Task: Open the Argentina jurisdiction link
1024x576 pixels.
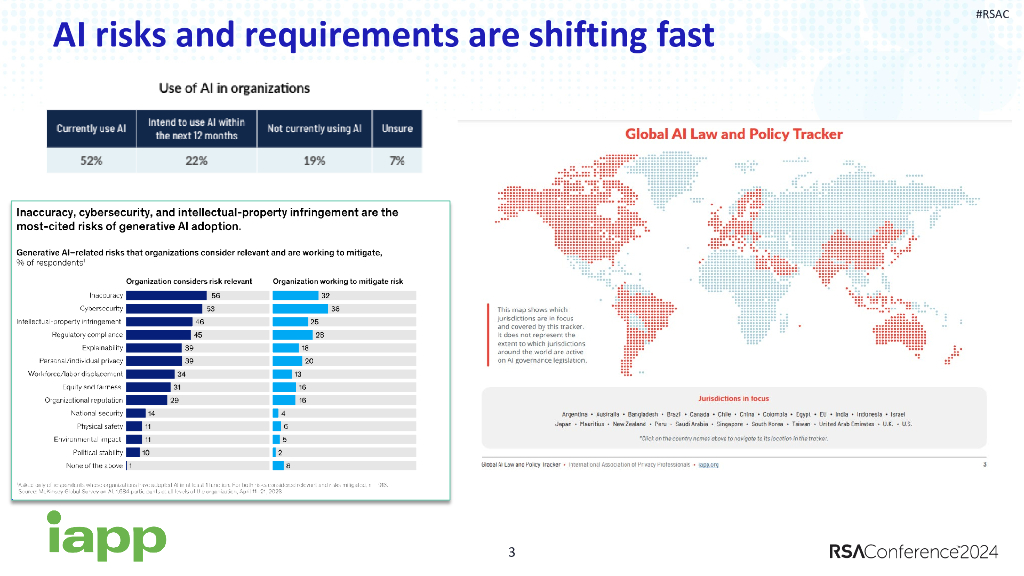Action: click(575, 415)
